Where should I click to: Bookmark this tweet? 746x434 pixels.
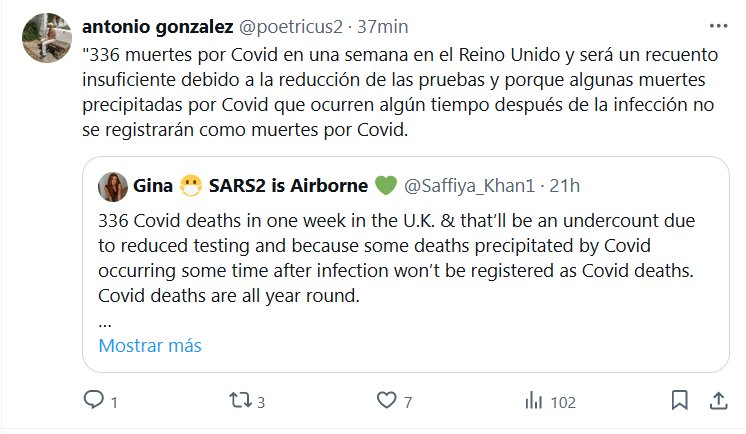[x=679, y=401]
